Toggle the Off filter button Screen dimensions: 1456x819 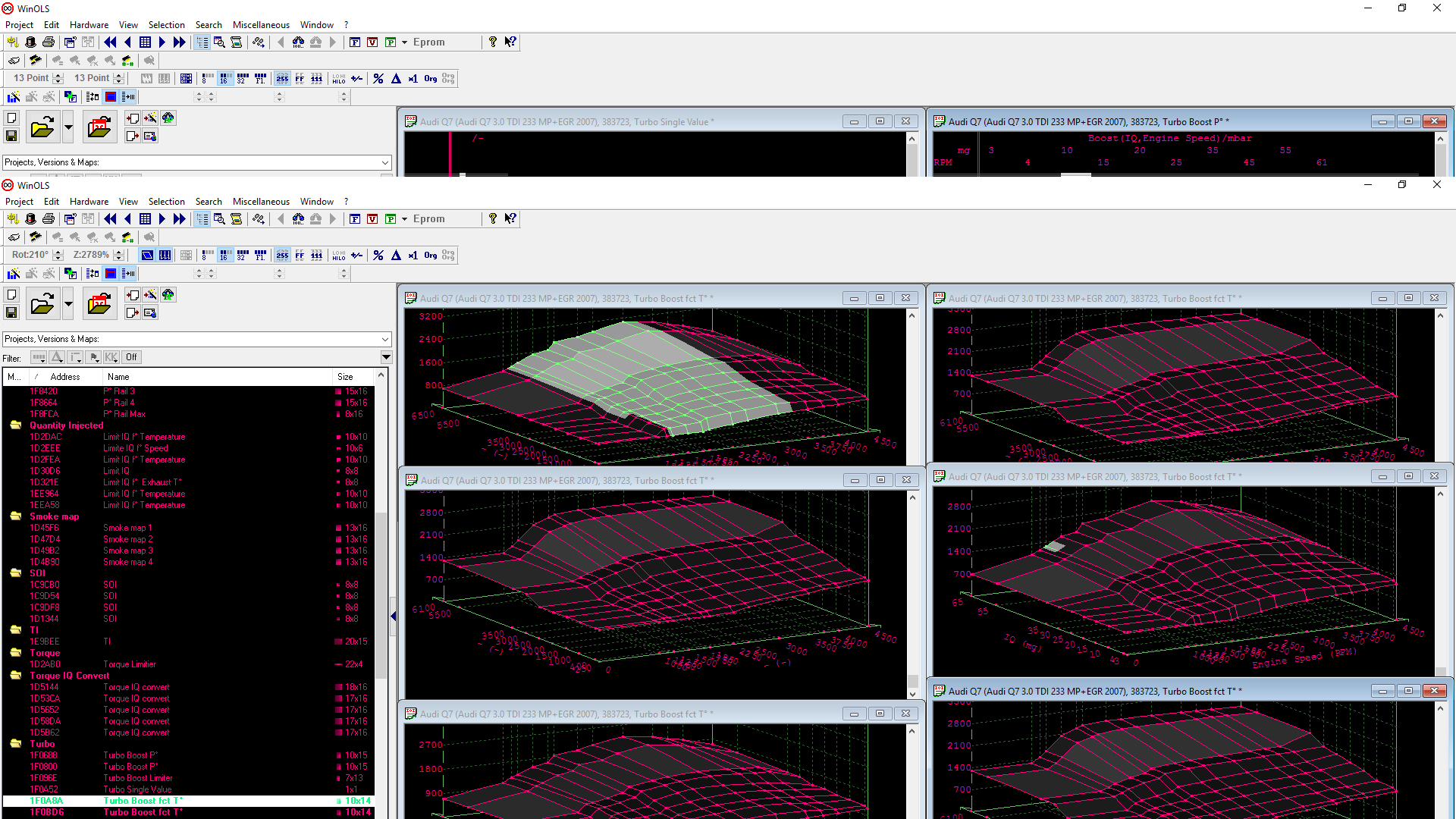point(131,357)
